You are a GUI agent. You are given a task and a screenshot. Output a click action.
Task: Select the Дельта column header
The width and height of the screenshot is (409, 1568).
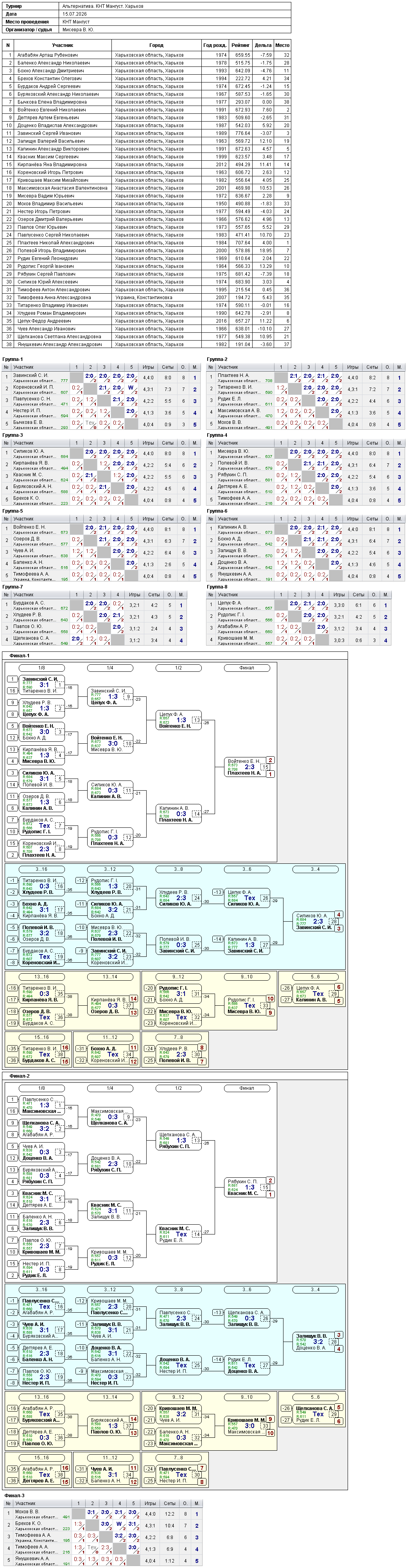coord(264,45)
